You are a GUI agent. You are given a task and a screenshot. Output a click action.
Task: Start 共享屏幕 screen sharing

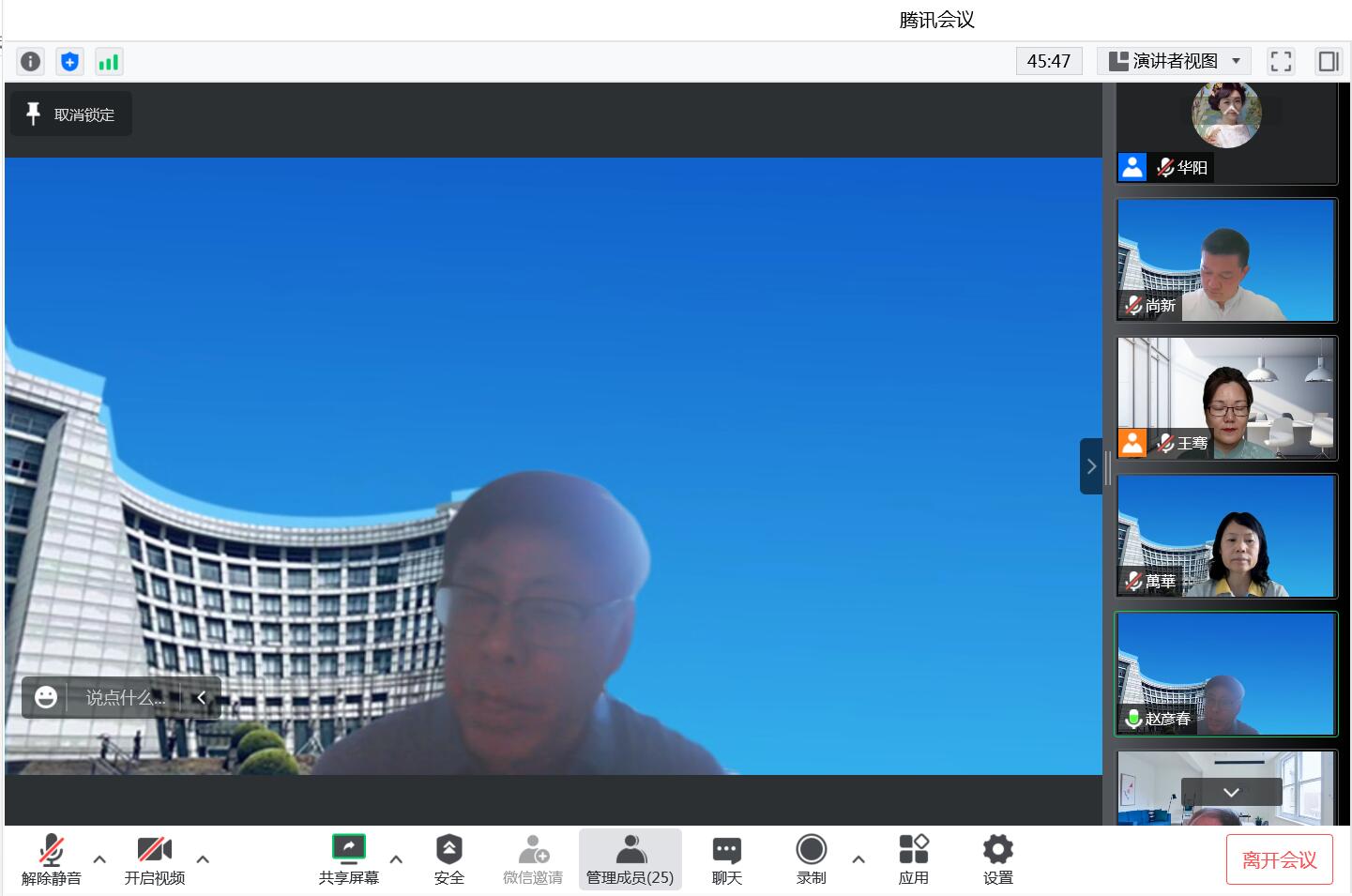(x=348, y=859)
